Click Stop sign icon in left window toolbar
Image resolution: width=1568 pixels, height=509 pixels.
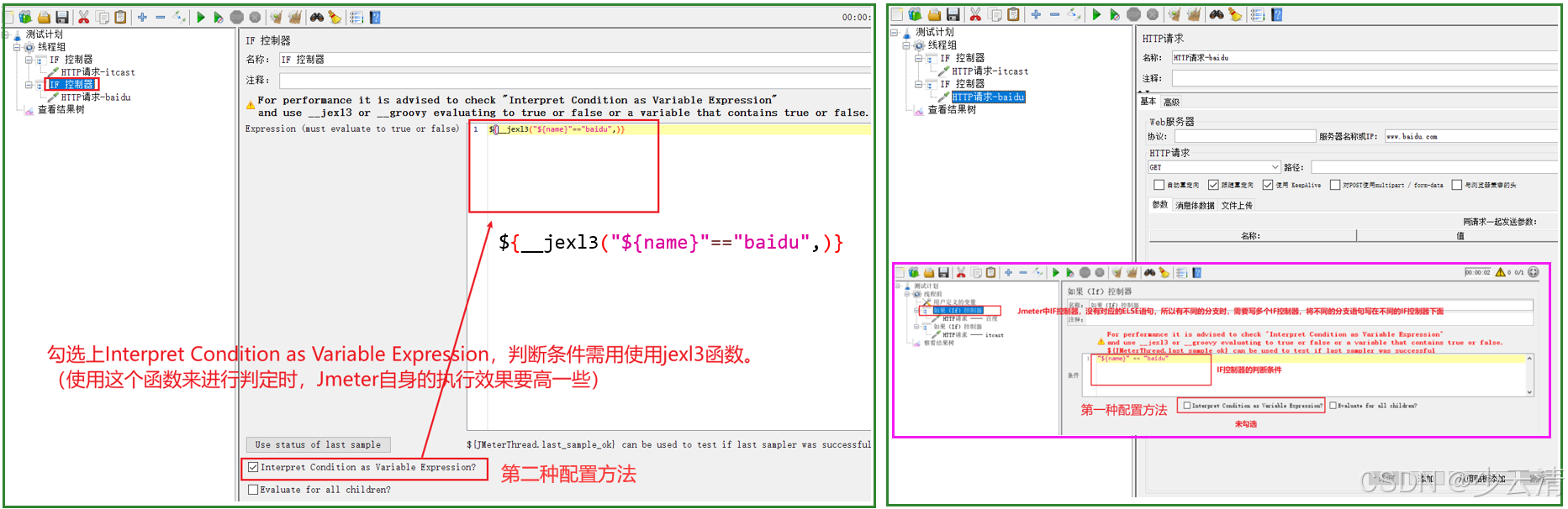click(x=237, y=17)
